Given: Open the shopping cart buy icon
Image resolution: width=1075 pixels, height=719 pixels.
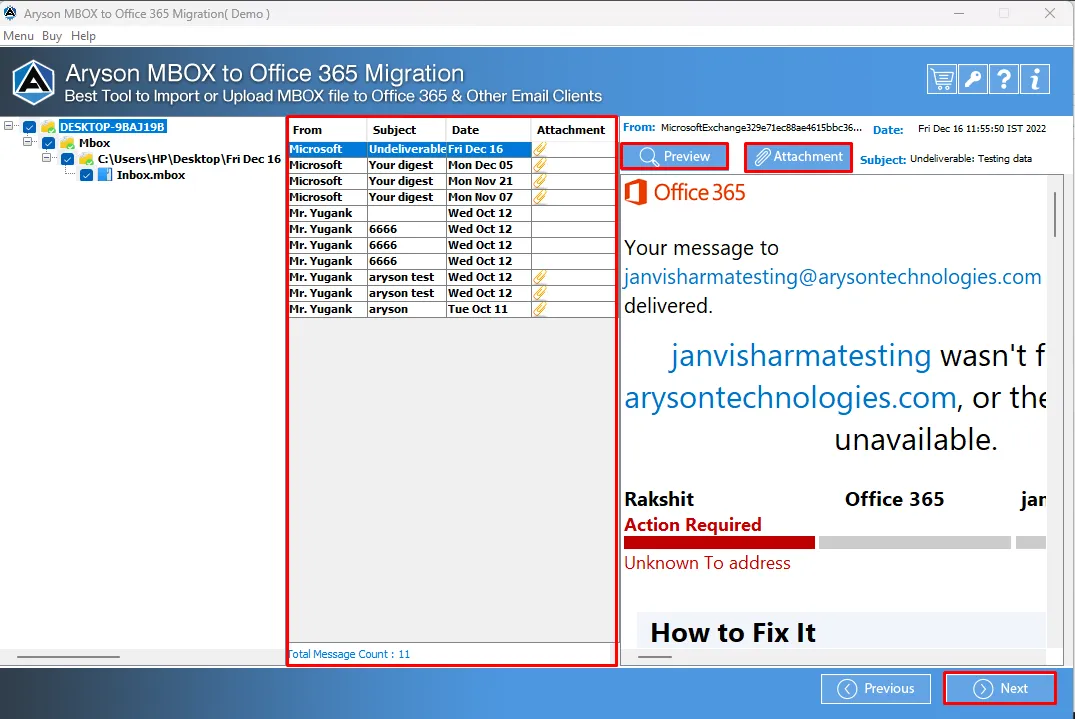Looking at the screenshot, I should (941, 80).
